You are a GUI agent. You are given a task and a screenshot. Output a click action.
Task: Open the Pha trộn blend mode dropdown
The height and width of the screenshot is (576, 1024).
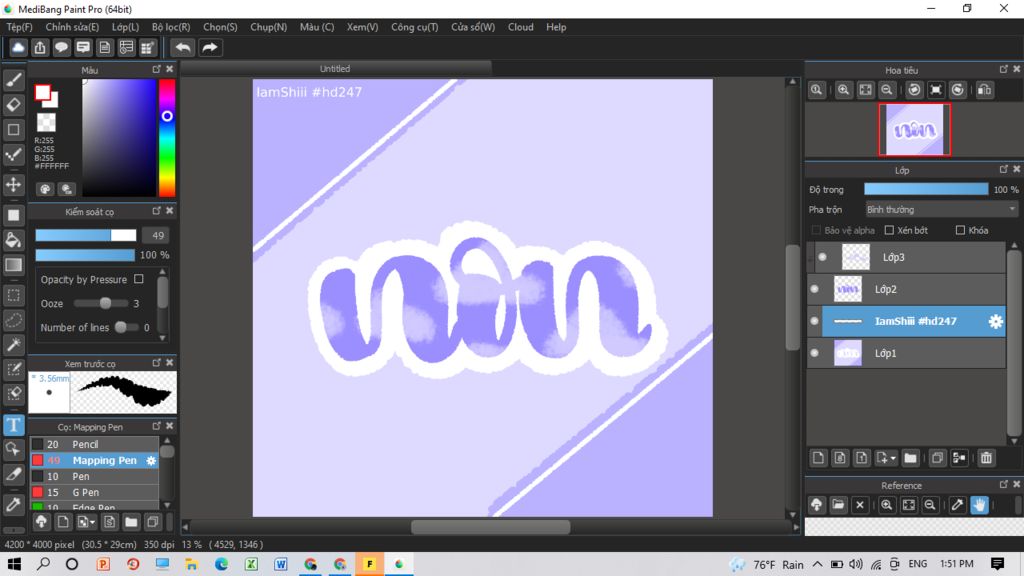point(941,210)
